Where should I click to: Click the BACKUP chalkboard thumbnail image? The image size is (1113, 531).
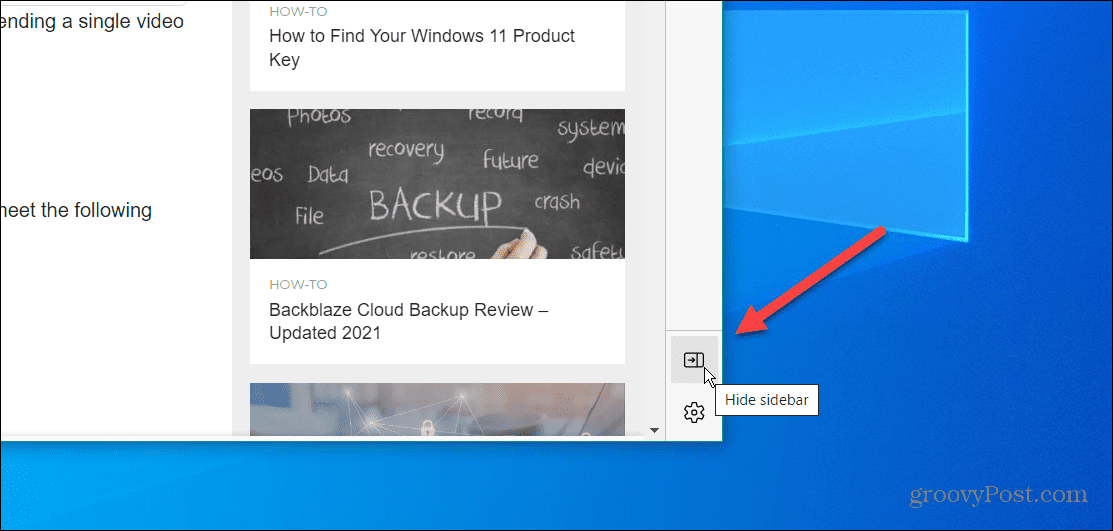(x=437, y=184)
